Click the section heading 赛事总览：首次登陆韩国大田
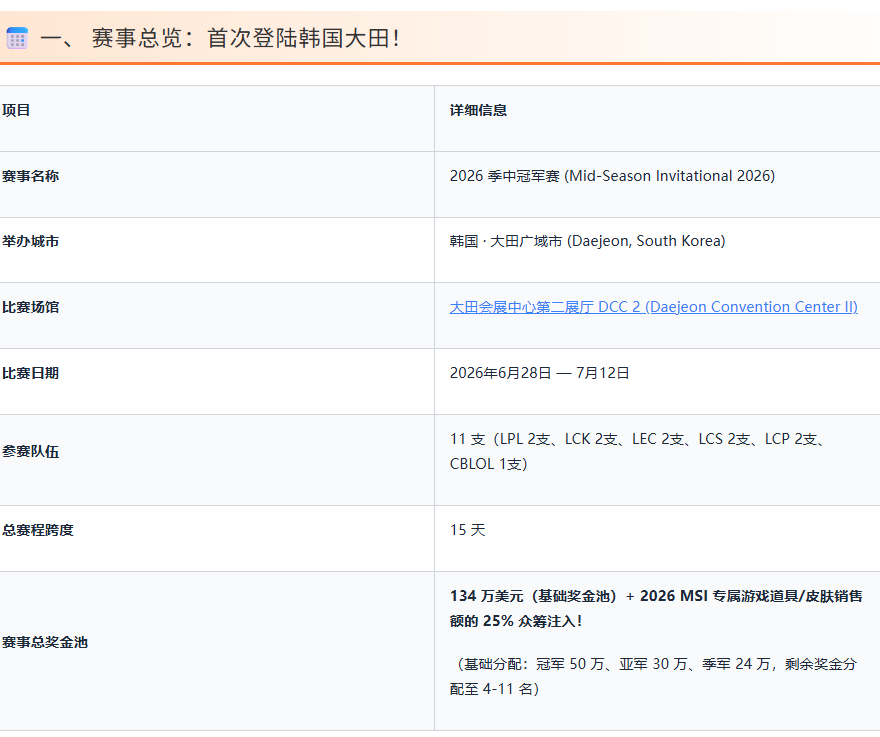Viewport: 880px width, 737px height. click(220, 38)
